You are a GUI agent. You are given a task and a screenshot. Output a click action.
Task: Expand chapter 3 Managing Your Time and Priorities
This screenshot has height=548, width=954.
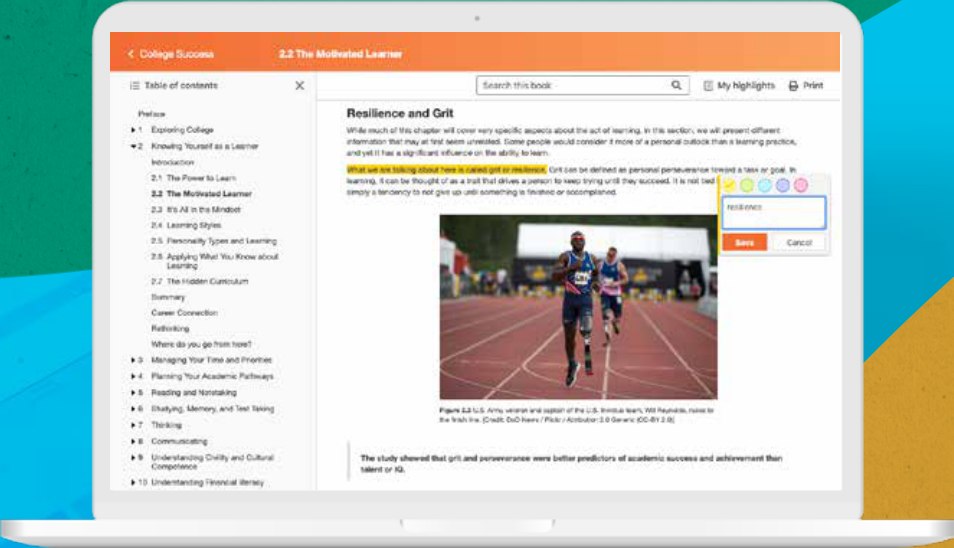click(133, 360)
